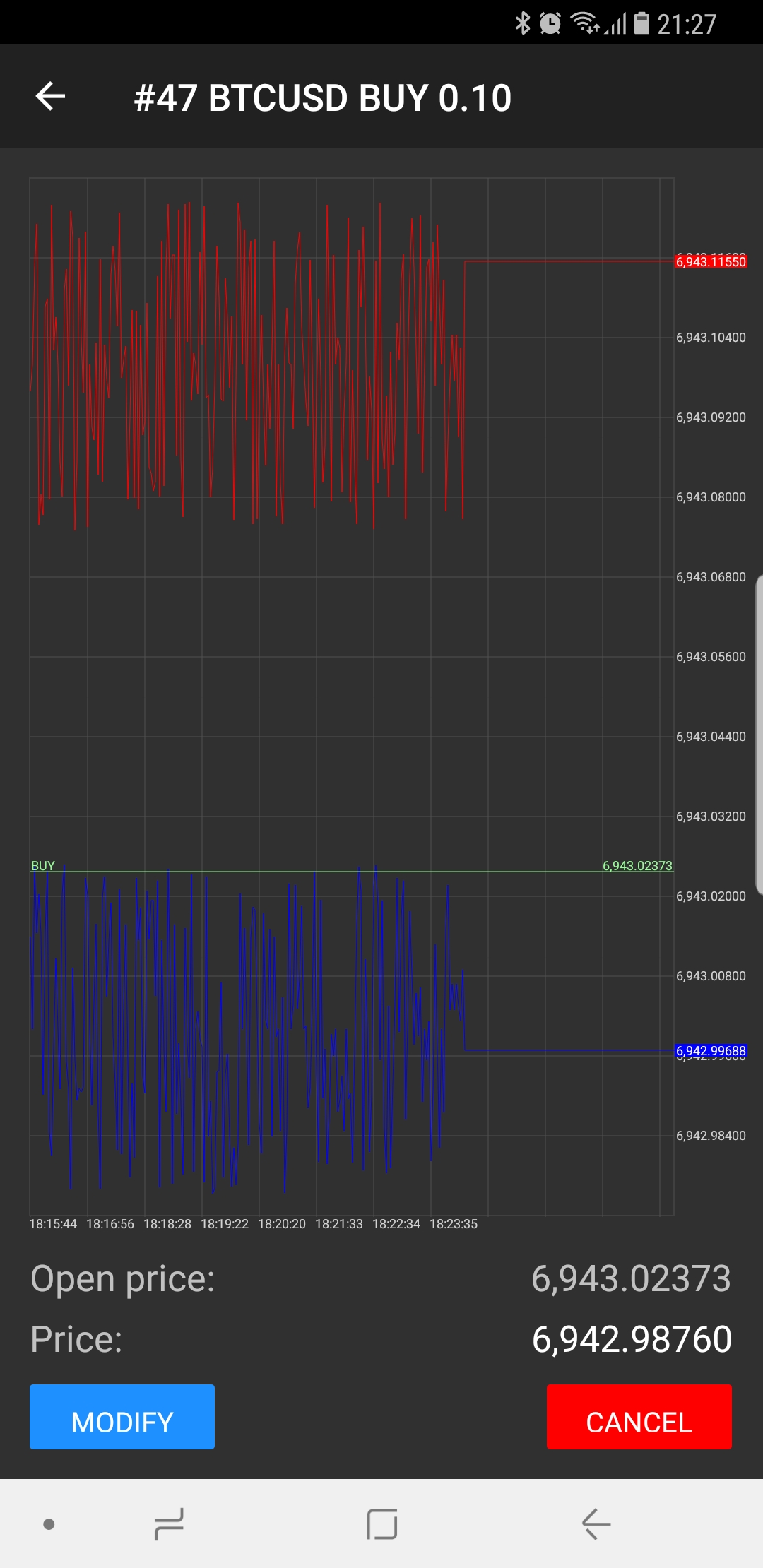Tap the Wi-Fi status bar icon

pos(585,23)
